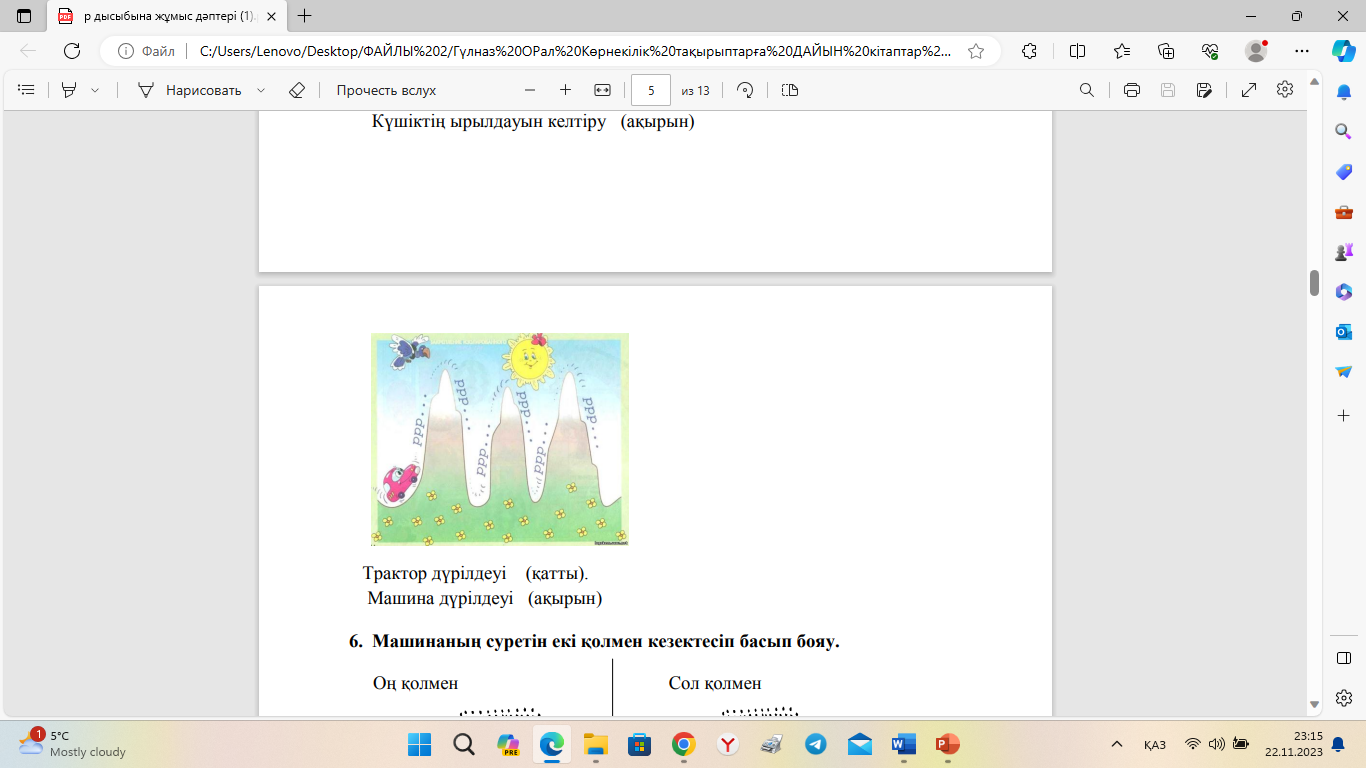Enter full screen mode for the PDF
The image size is (1366, 768).
[1249, 90]
